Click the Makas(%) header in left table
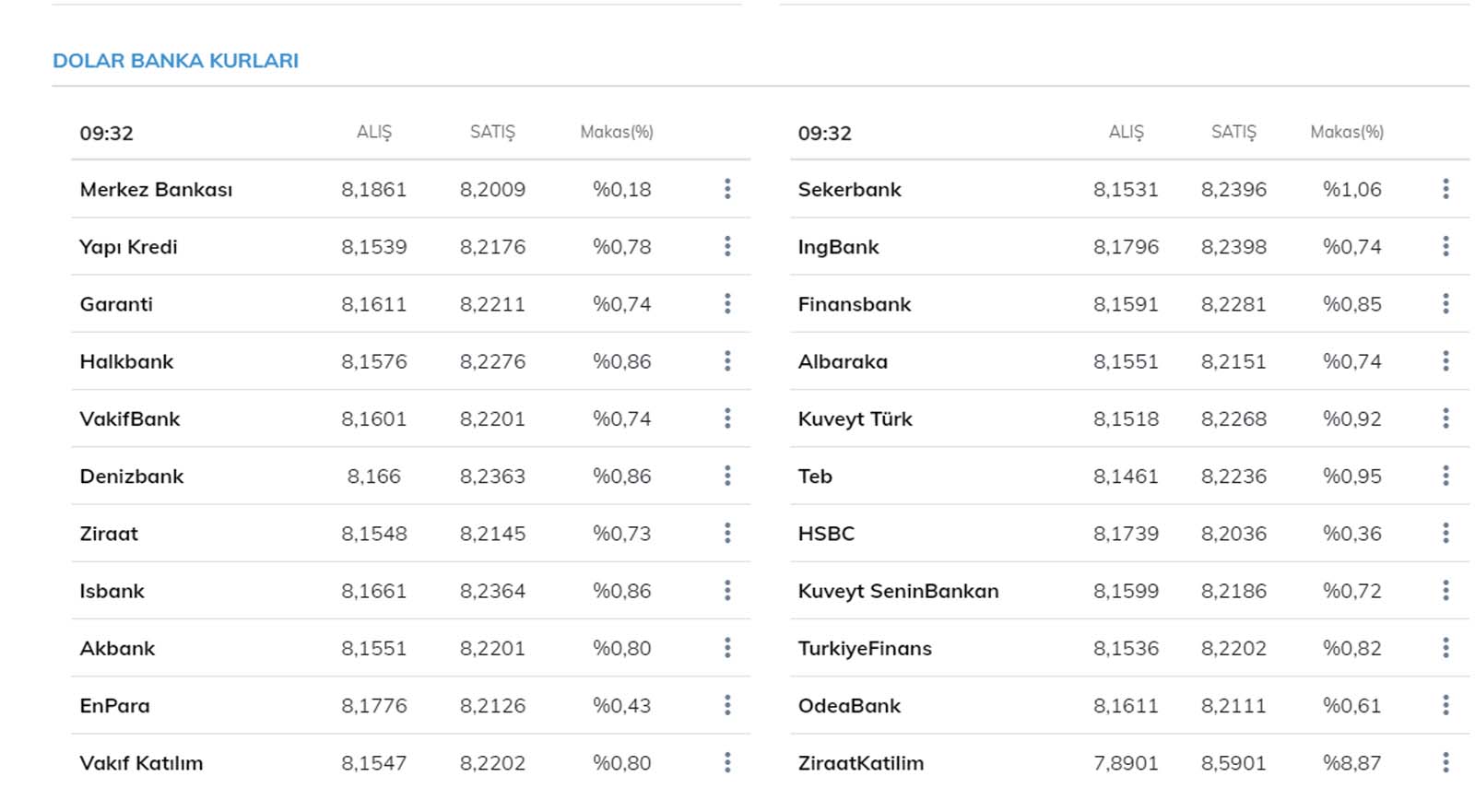This screenshot has width=1475, height=812. coord(617,132)
